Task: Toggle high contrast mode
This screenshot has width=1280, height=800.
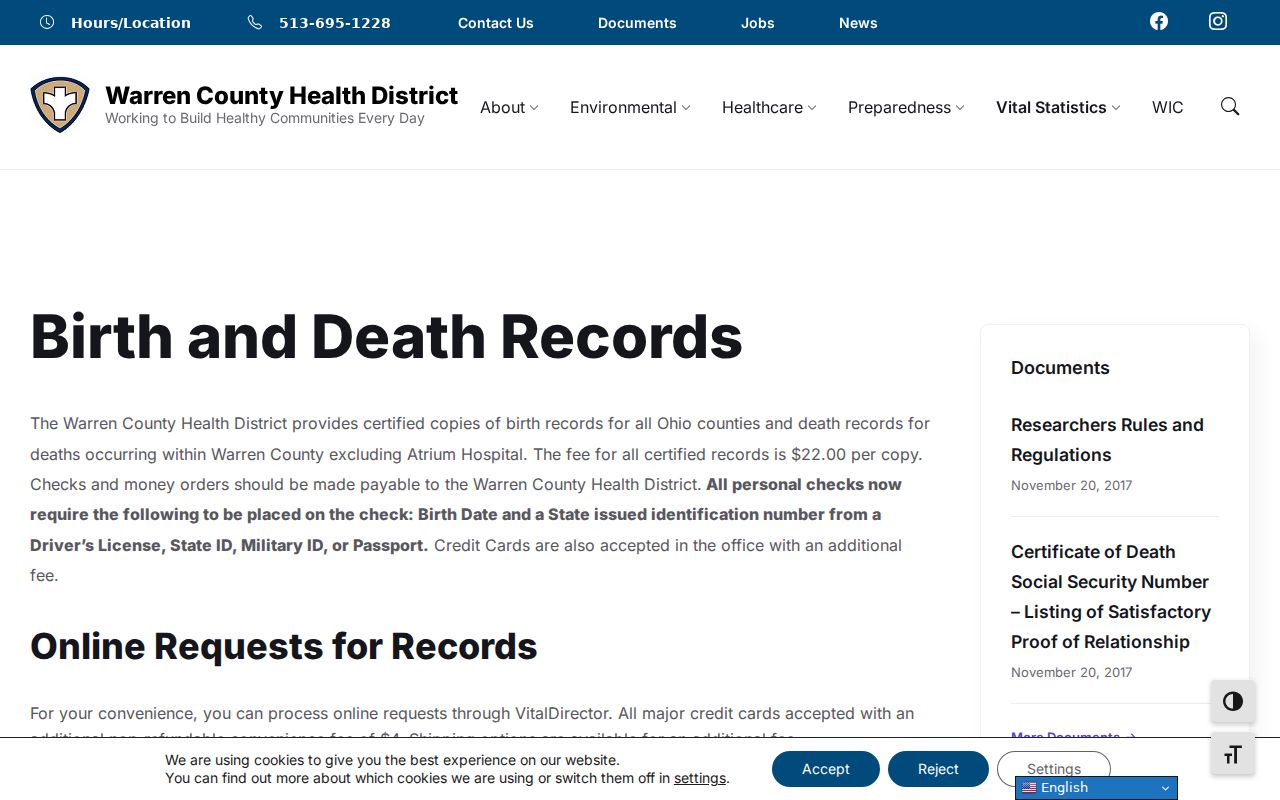Action: (1233, 701)
